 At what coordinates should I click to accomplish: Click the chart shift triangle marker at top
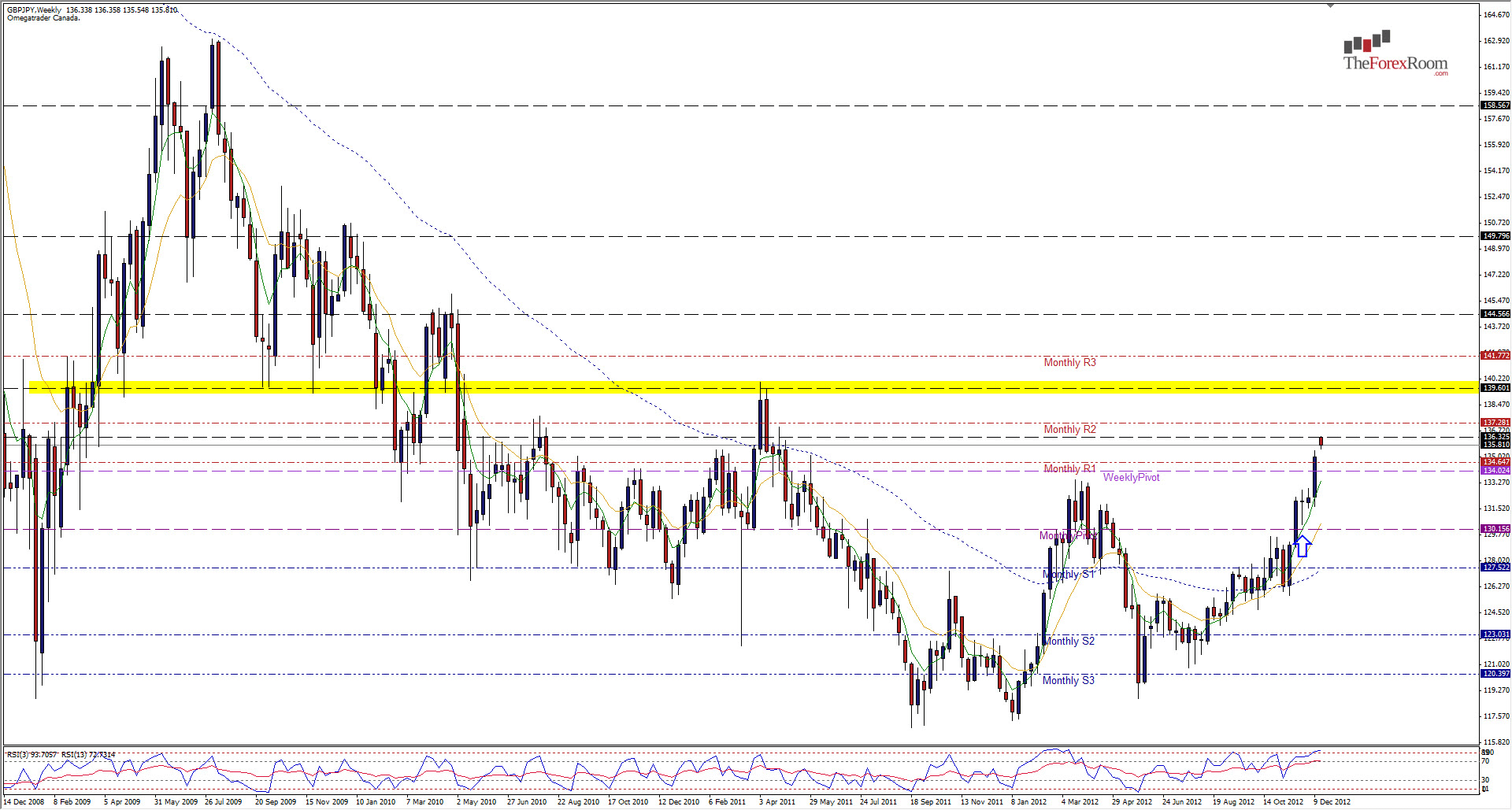(x=1331, y=6)
